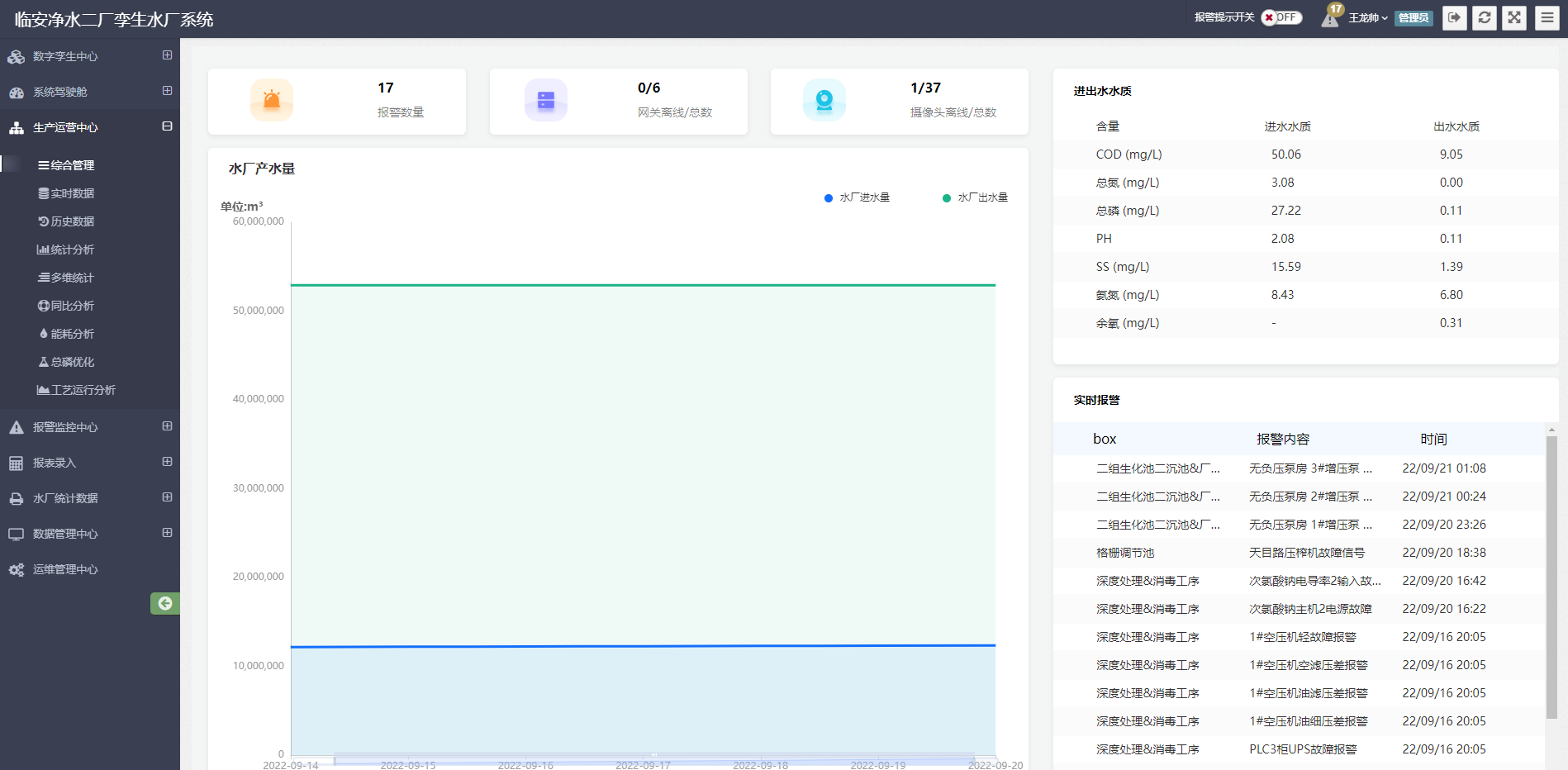
Task: Click the logout icon in the top bar
Action: coord(1455,17)
